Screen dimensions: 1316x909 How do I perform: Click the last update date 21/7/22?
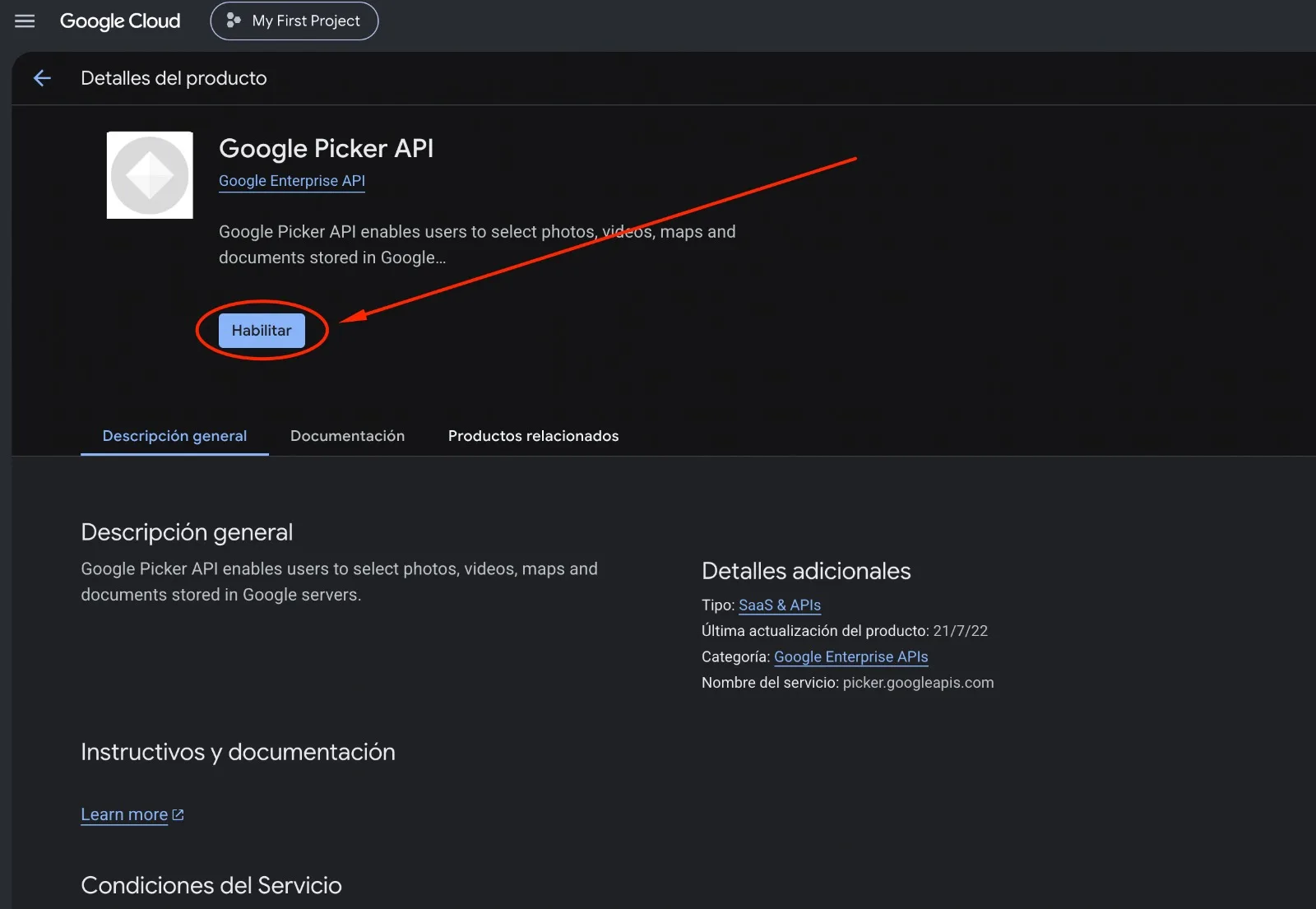pos(960,631)
